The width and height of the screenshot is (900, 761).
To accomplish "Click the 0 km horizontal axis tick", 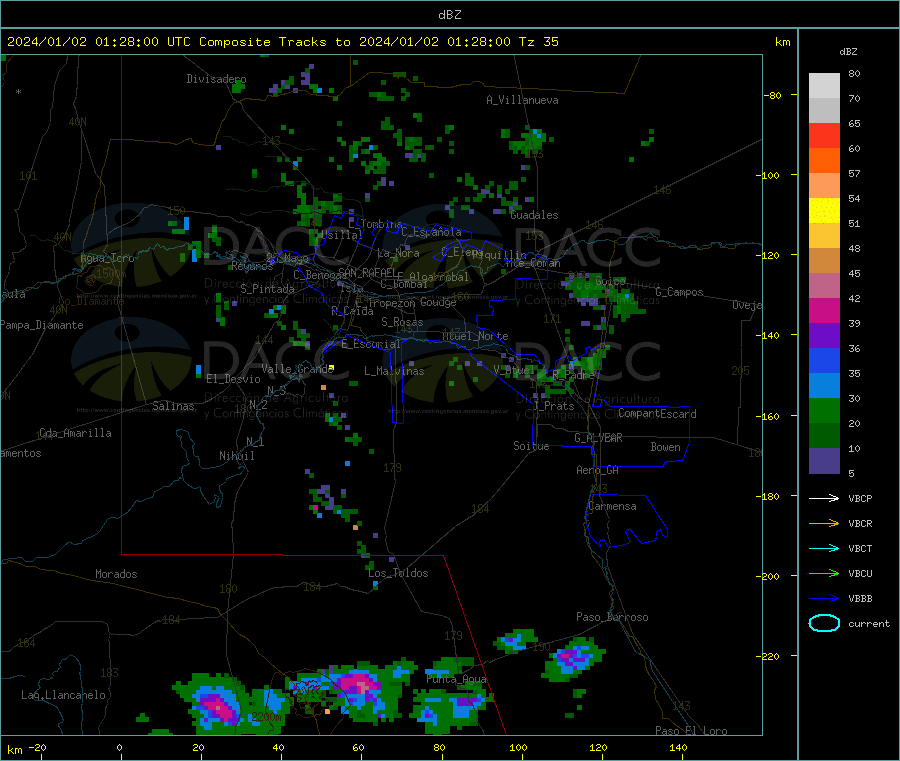I will pos(119,747).
